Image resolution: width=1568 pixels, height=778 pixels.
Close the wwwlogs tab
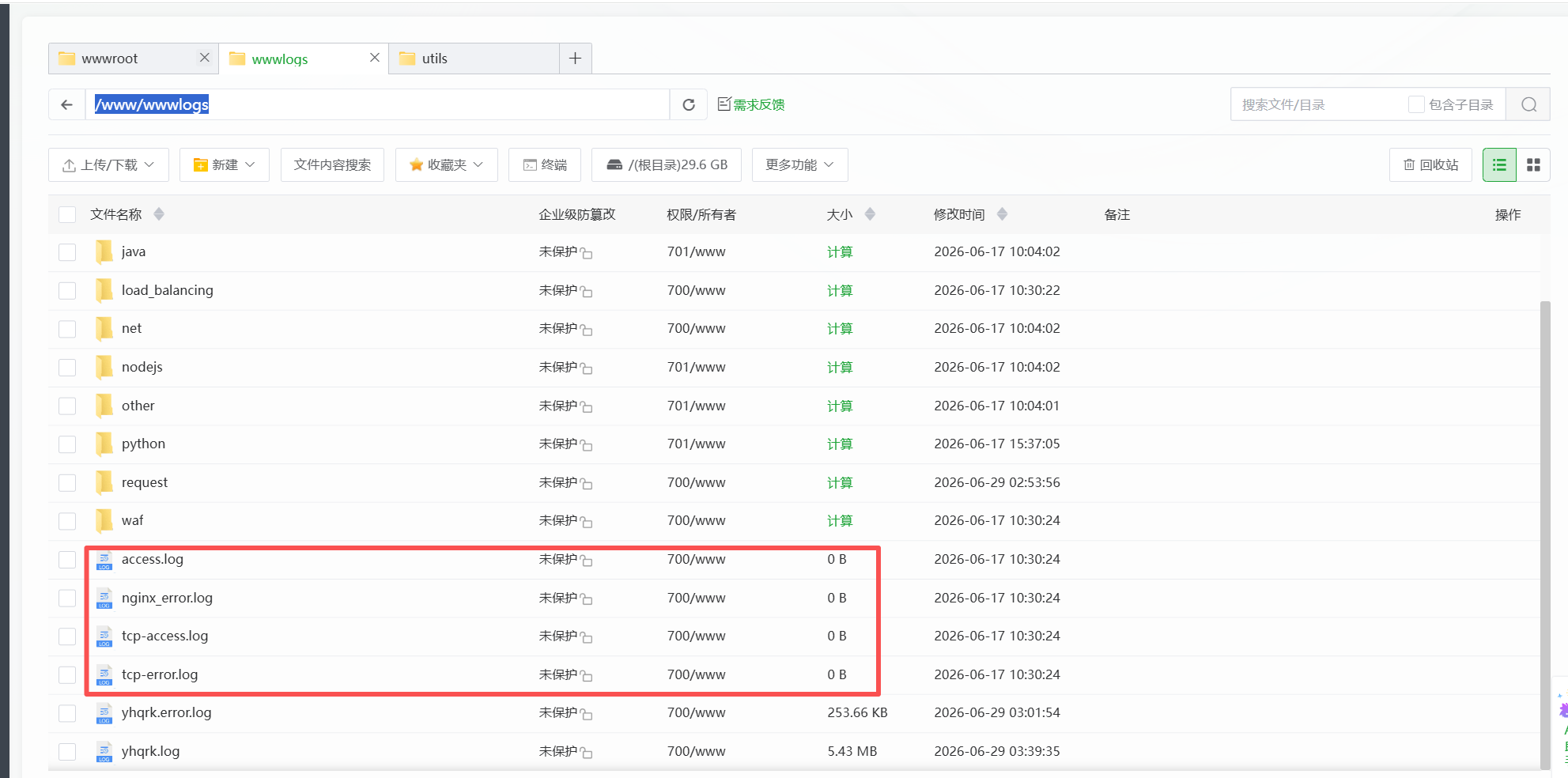[x=375, y=58]
